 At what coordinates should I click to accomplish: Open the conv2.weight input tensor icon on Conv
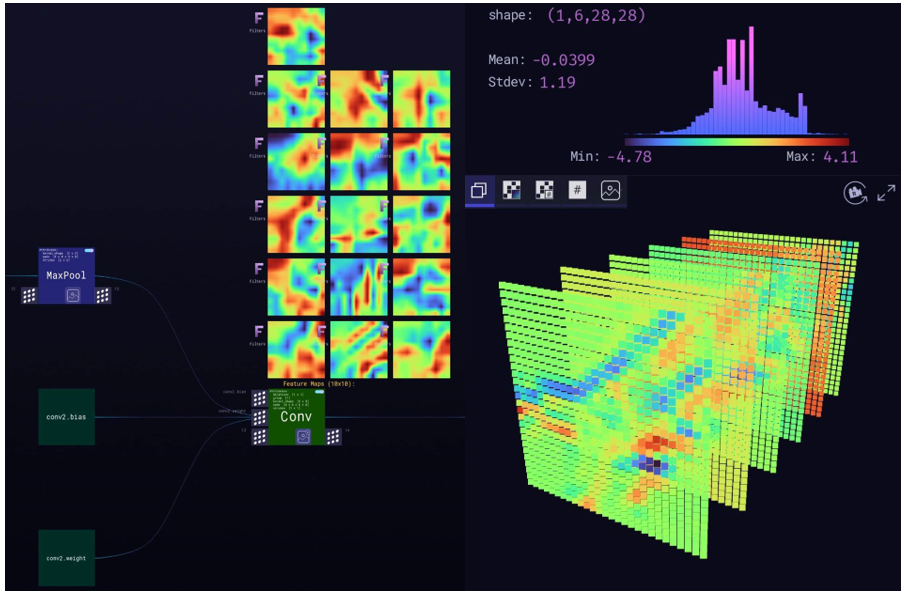tap(259, 417)
